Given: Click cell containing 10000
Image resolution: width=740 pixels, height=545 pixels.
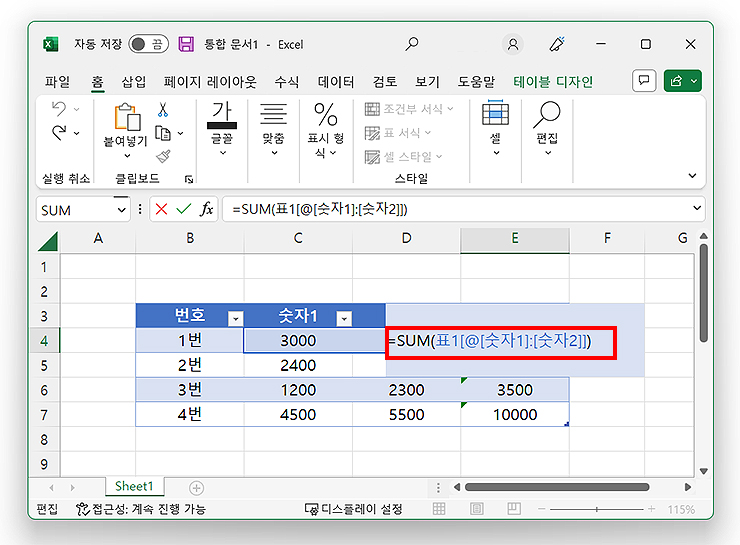Looking at the screenshot, I should [515, 414].
